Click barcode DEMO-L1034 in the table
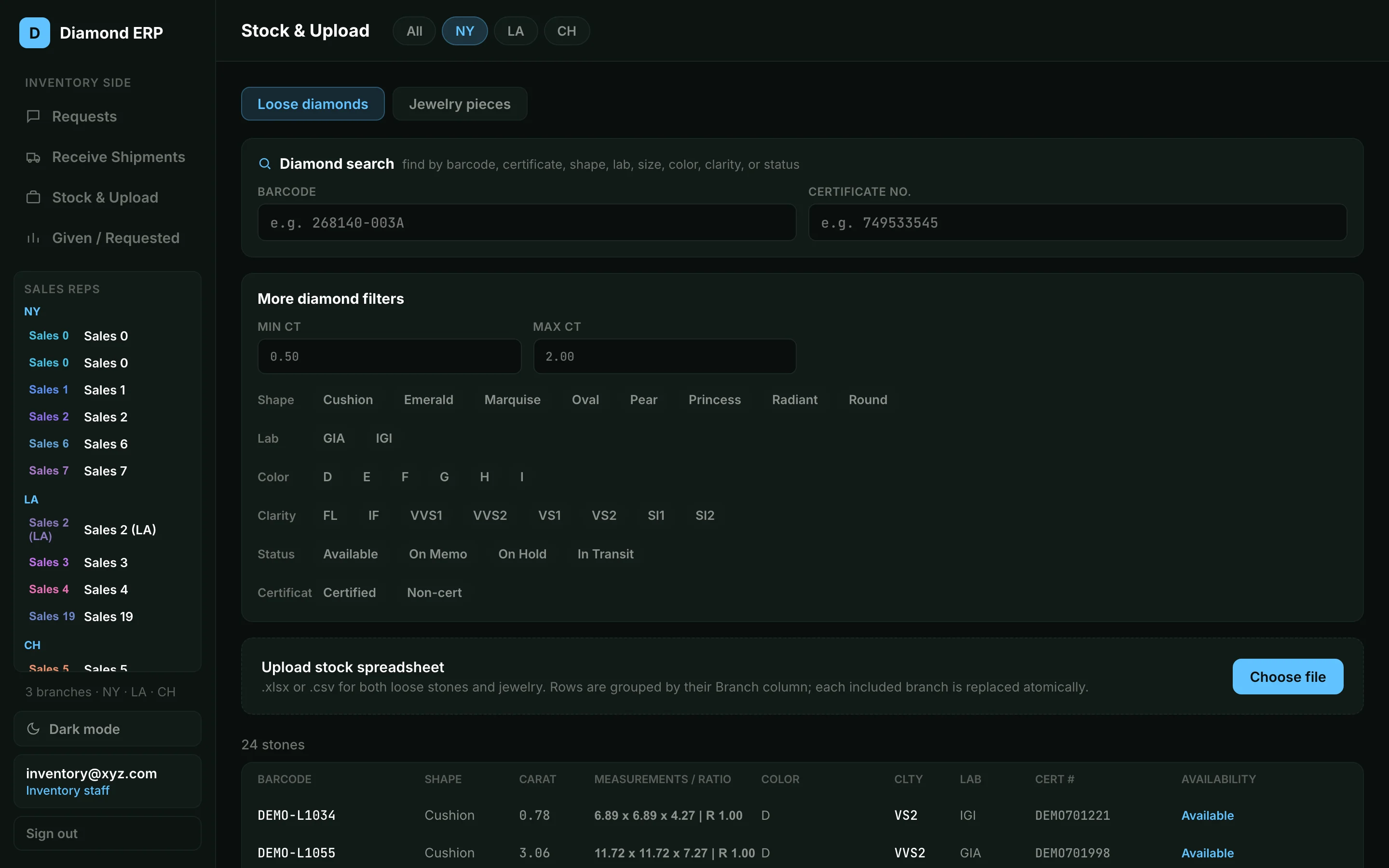1389x868 pixels. 296,815
